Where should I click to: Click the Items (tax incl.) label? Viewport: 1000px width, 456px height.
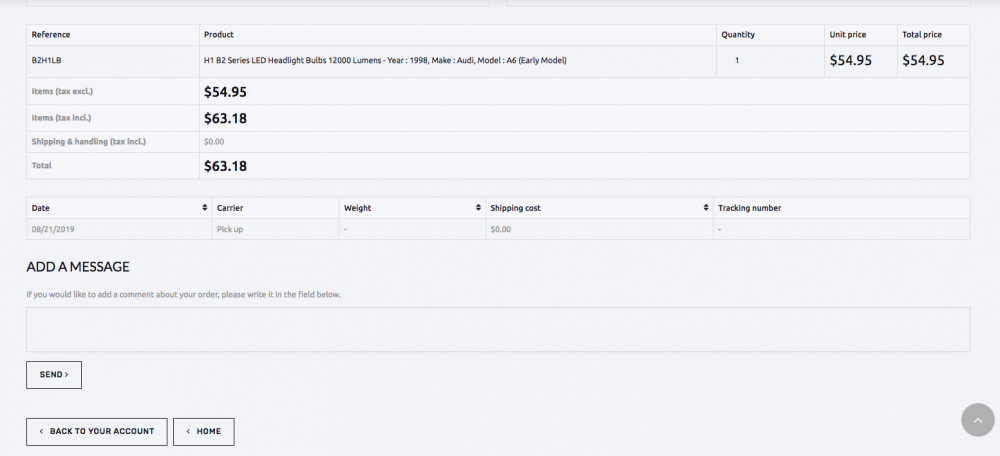pos(61,118)
